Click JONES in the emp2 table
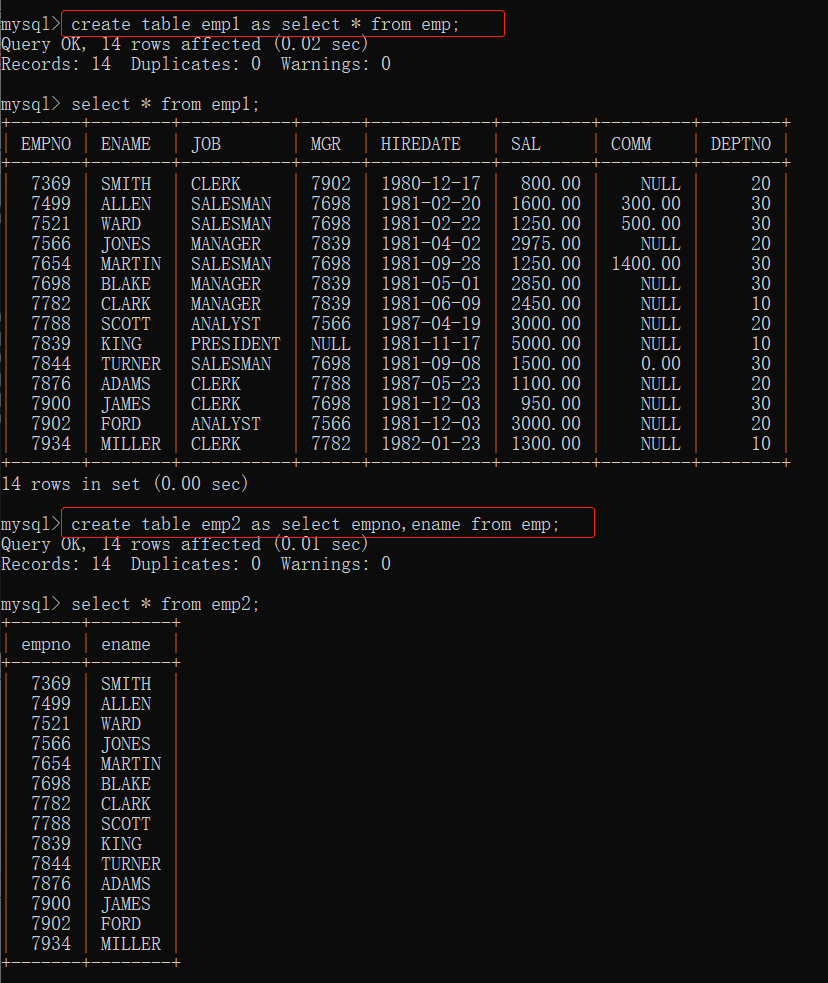This screenshot has height=983, width=828. [126, 744]
